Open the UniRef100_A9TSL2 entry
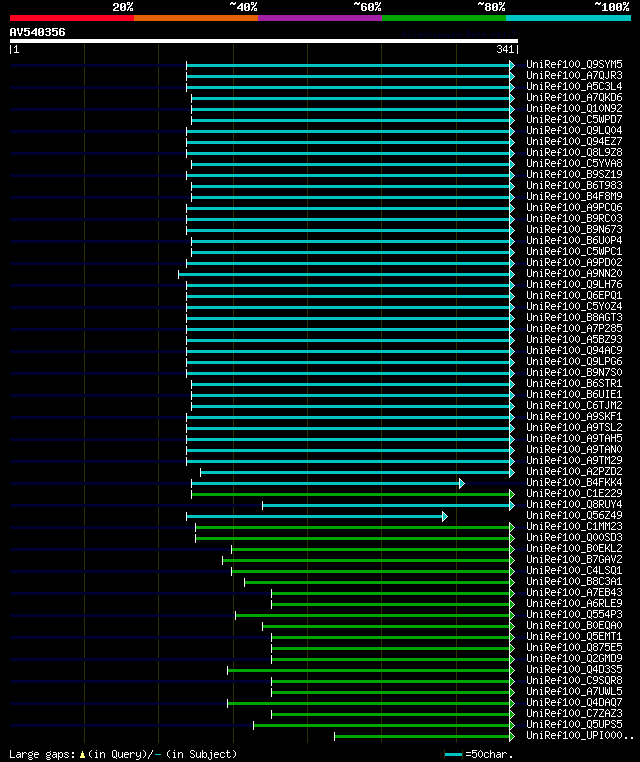Image resolution: width=640 pixels, height=762 pixels. pos(574,428)
